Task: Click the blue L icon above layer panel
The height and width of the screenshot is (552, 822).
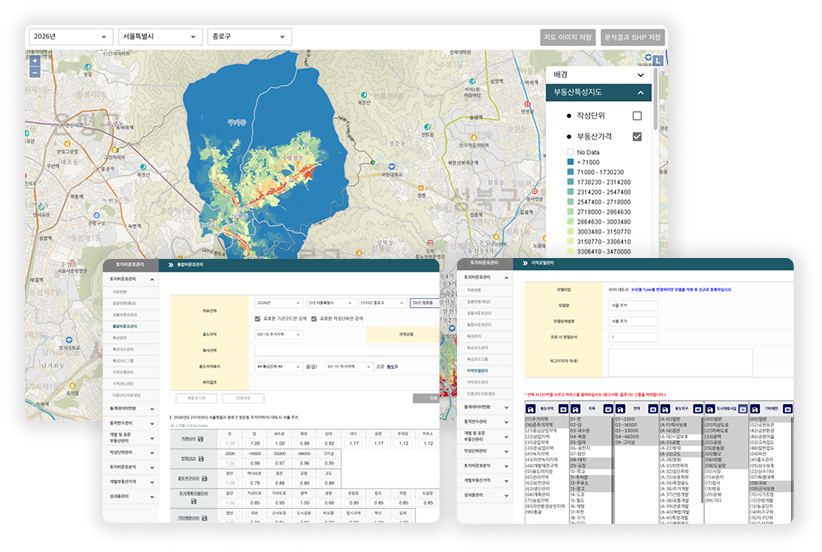Action: [658, 60]
